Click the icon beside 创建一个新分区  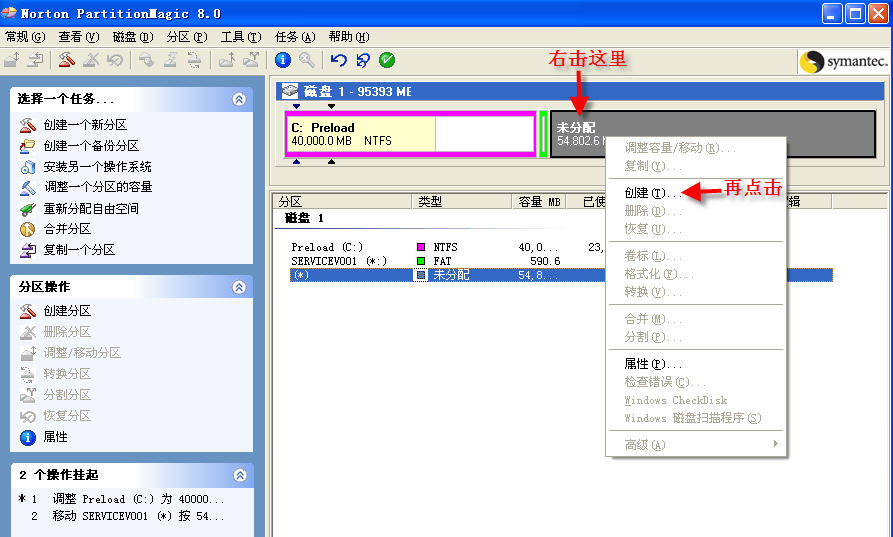27,125
